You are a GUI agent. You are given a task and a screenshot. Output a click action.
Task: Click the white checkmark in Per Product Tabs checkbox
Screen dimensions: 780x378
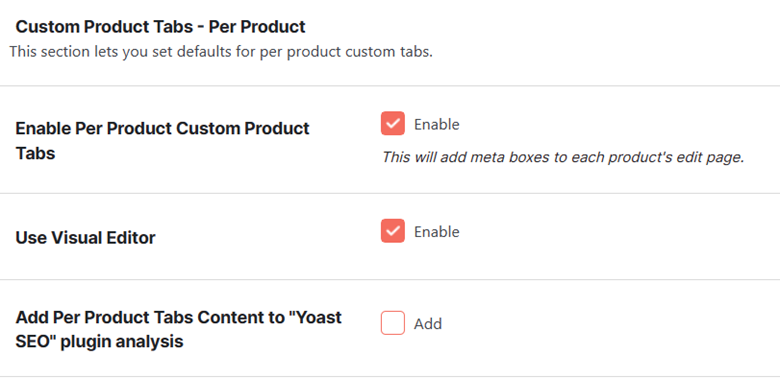[392, 123]
